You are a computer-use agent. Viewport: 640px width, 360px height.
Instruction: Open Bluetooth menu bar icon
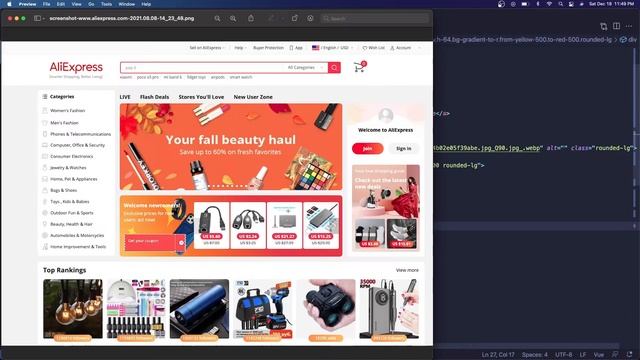point(538,4)
